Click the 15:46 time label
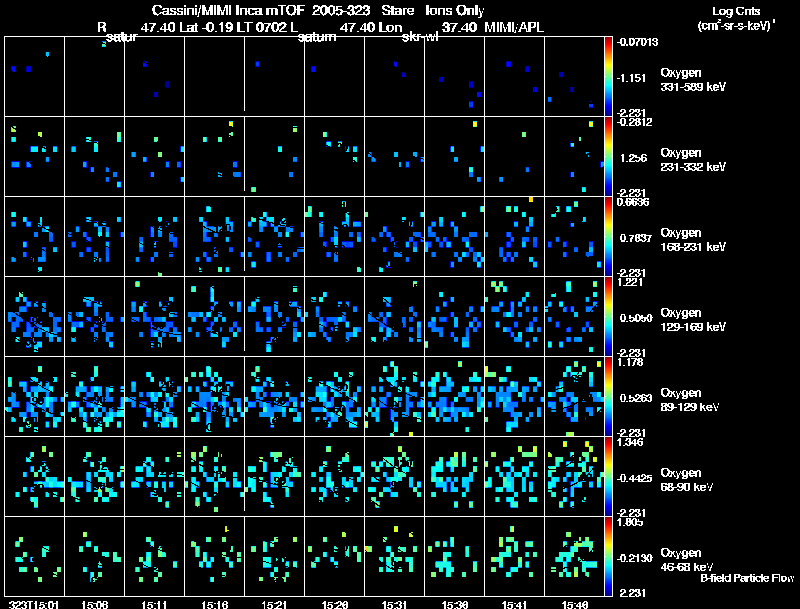800x609 pixels. 574,604
